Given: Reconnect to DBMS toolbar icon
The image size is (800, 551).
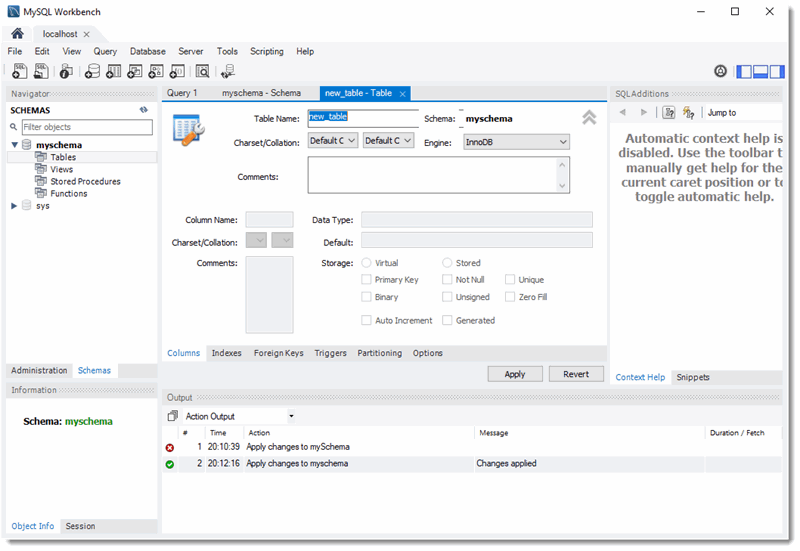Looking at the screenshot, I should 228,71.
